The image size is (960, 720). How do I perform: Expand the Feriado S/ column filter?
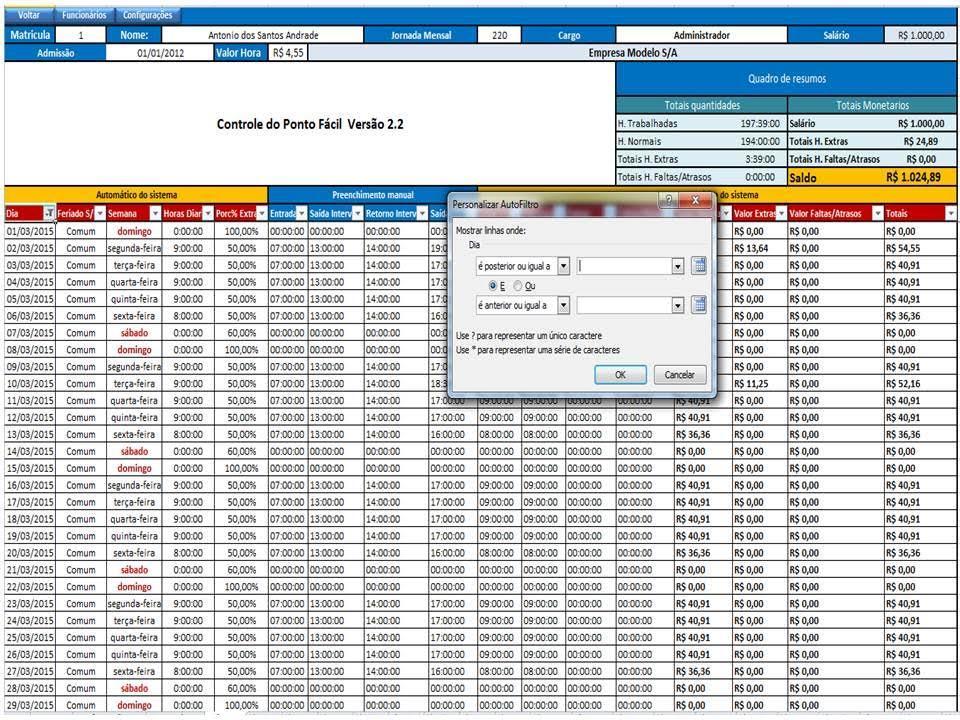100,213
